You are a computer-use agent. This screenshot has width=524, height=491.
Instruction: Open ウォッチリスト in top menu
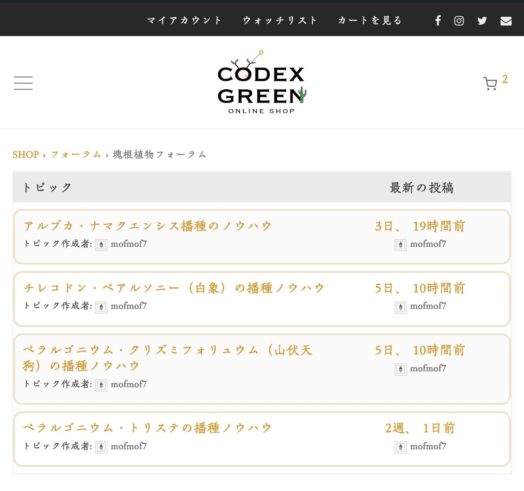coord(280,20)
